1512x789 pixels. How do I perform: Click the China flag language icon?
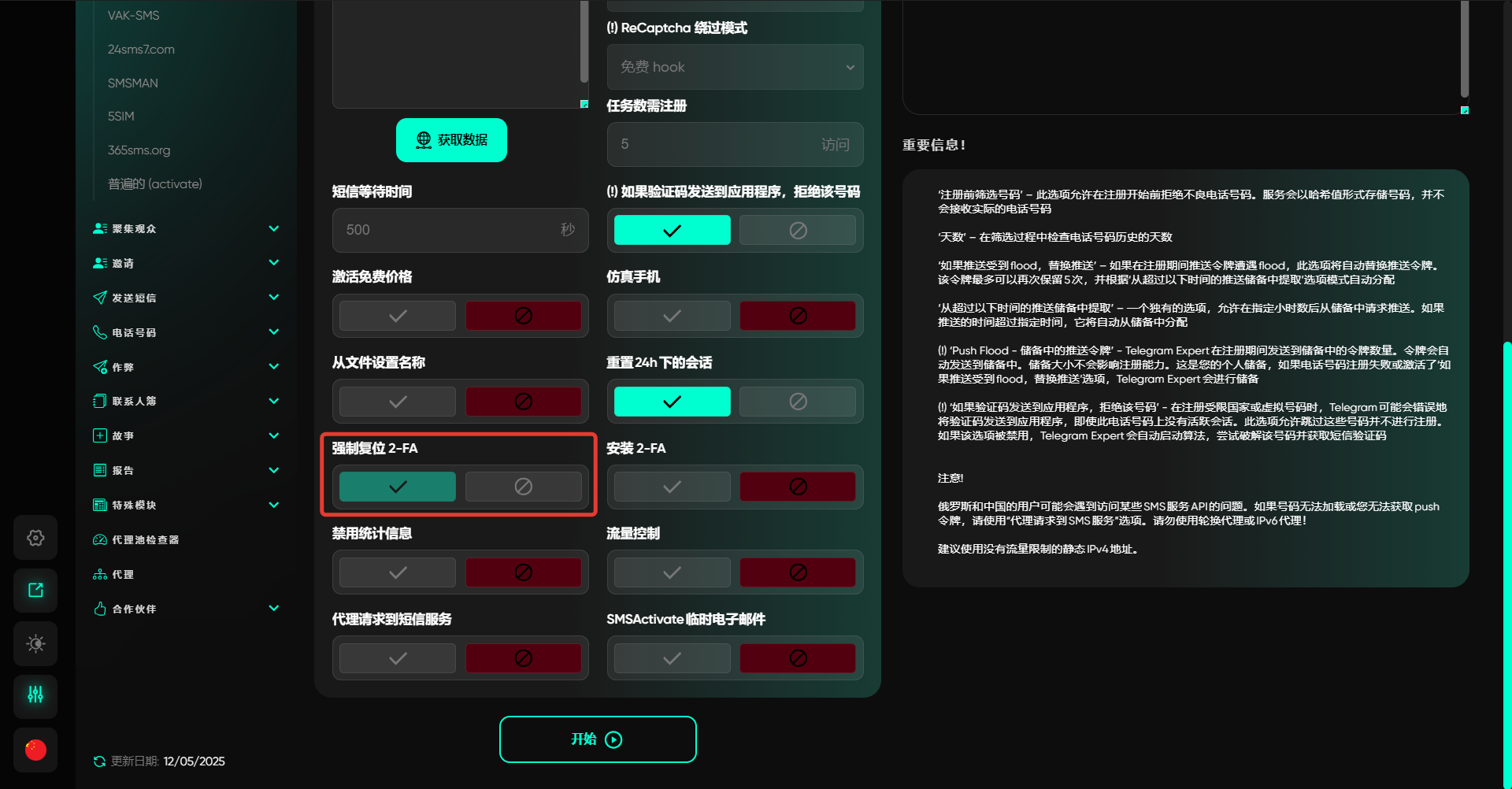35,750
